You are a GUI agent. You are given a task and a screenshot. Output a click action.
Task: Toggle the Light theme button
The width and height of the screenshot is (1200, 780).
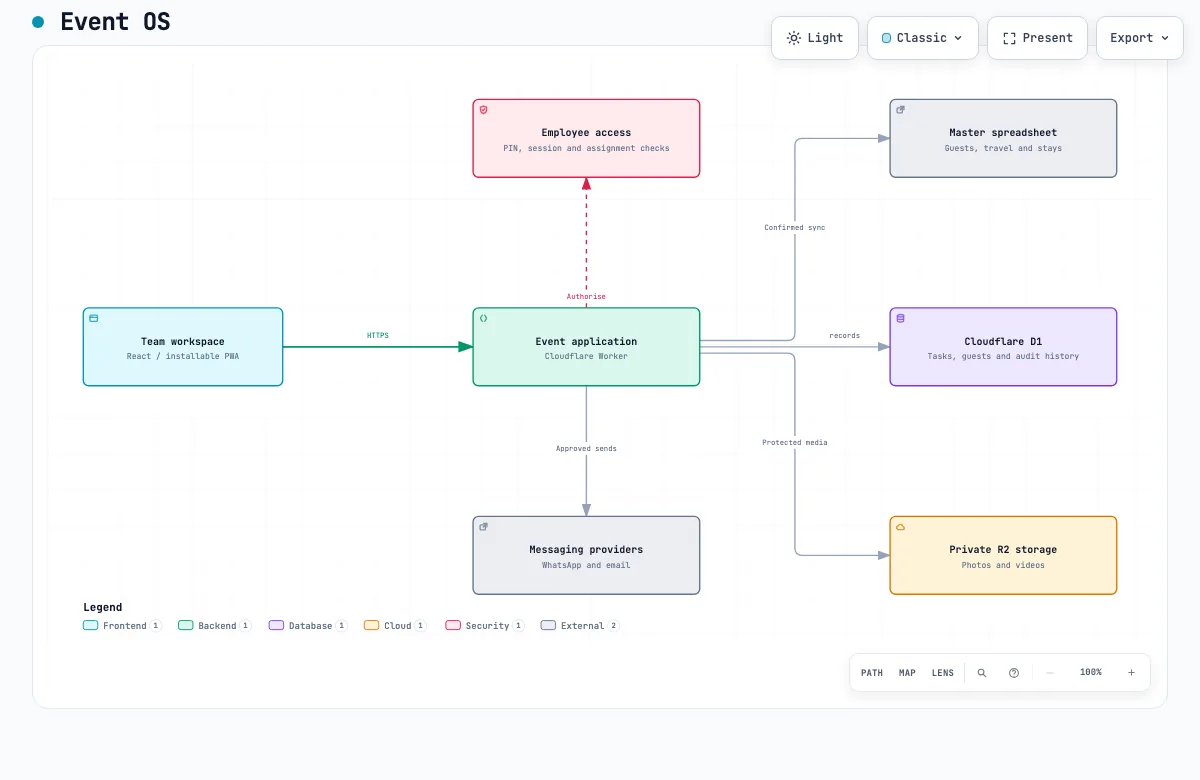814,38
